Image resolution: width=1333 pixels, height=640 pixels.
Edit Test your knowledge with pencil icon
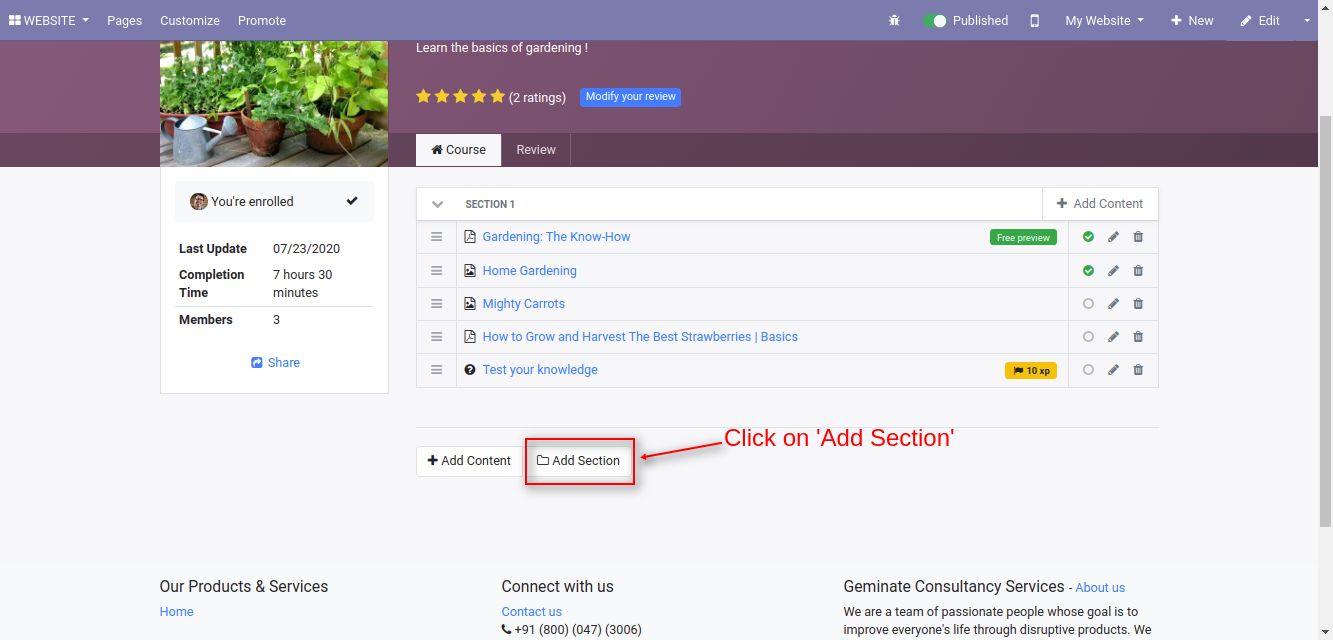(1113, 370)
